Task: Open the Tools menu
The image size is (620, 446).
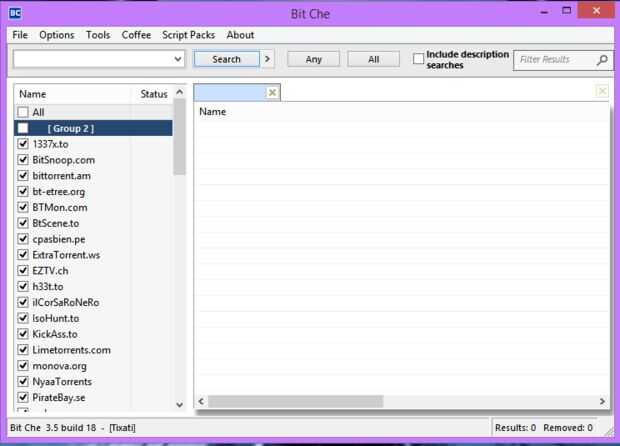Action: (x=98, y=35)
